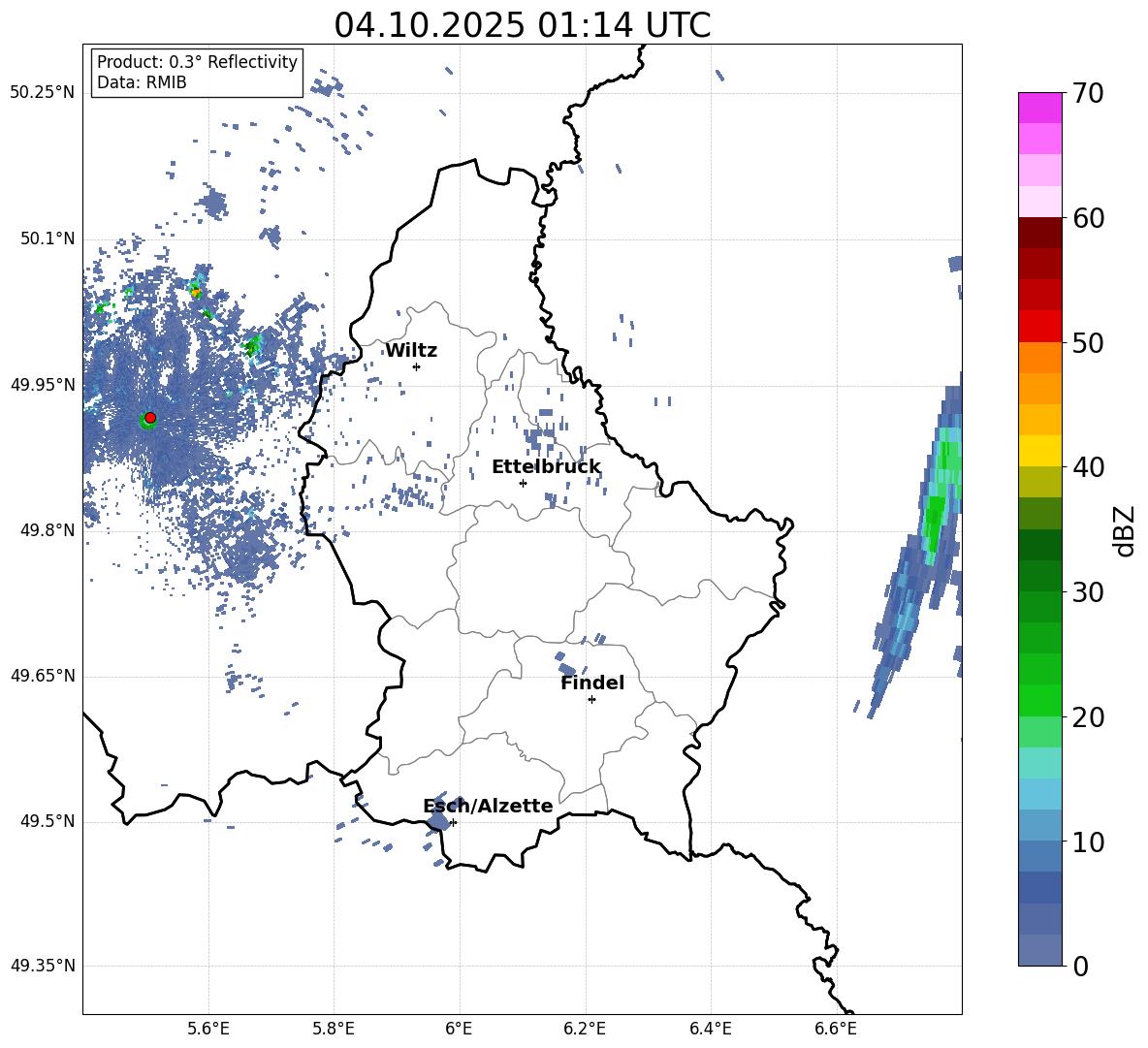Click the small echo patch northwest of Findel
Screen dimensions: 1148x1048
(x=565, y=668)
